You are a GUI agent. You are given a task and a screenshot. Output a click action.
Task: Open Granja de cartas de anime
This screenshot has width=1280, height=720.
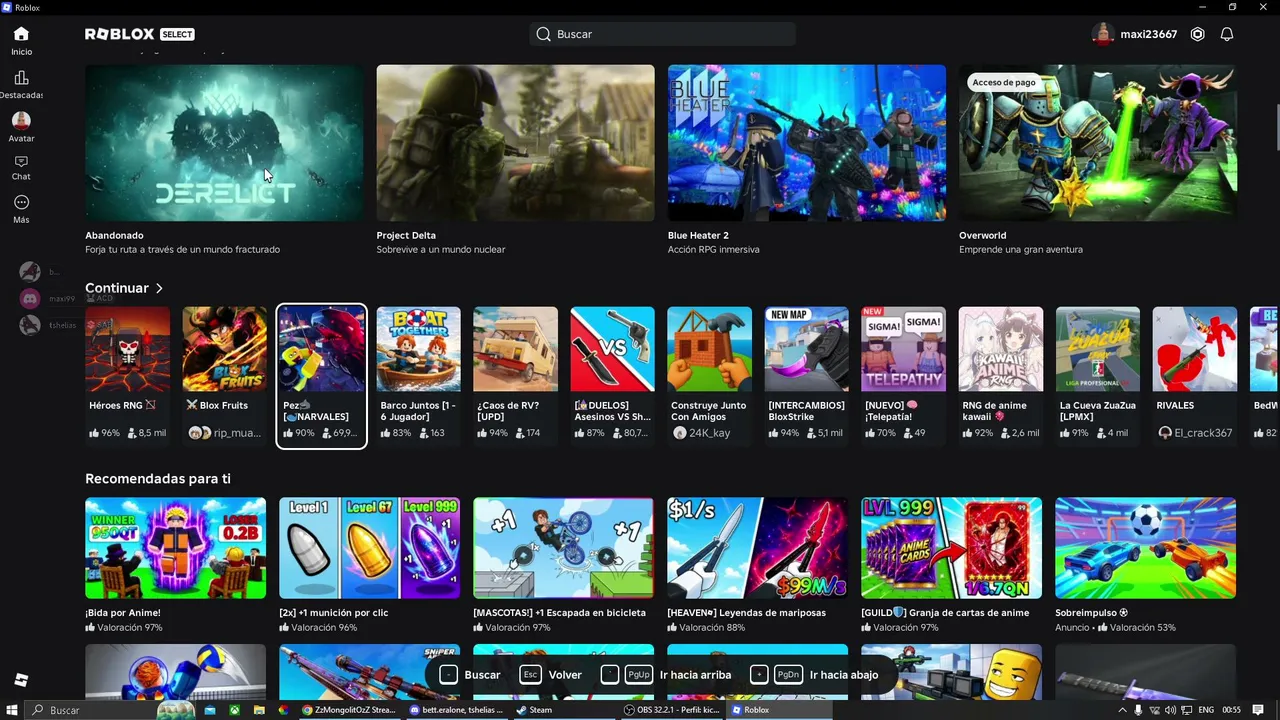click(x=952, y=566)
